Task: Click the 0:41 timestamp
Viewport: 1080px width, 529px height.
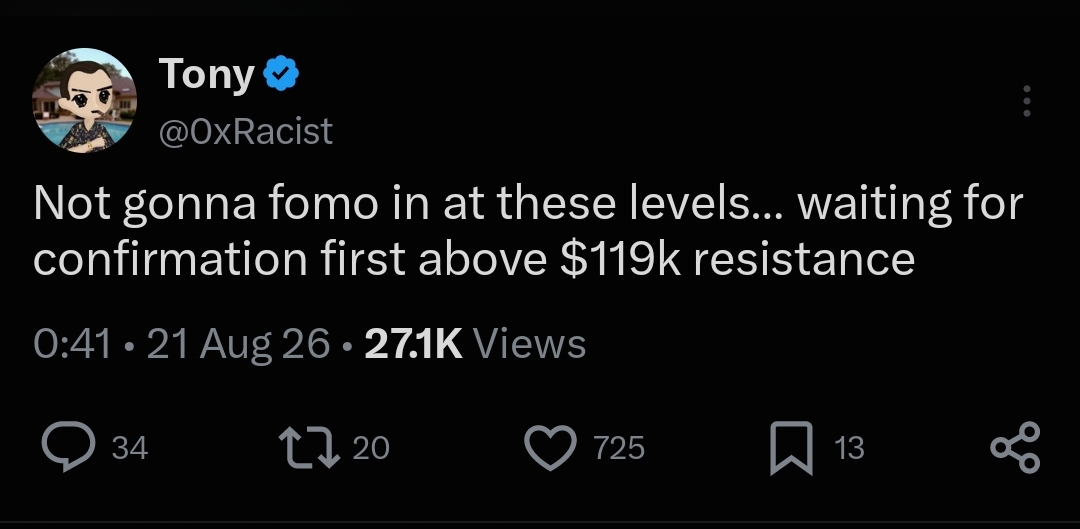Action: [x=72, y=344]
